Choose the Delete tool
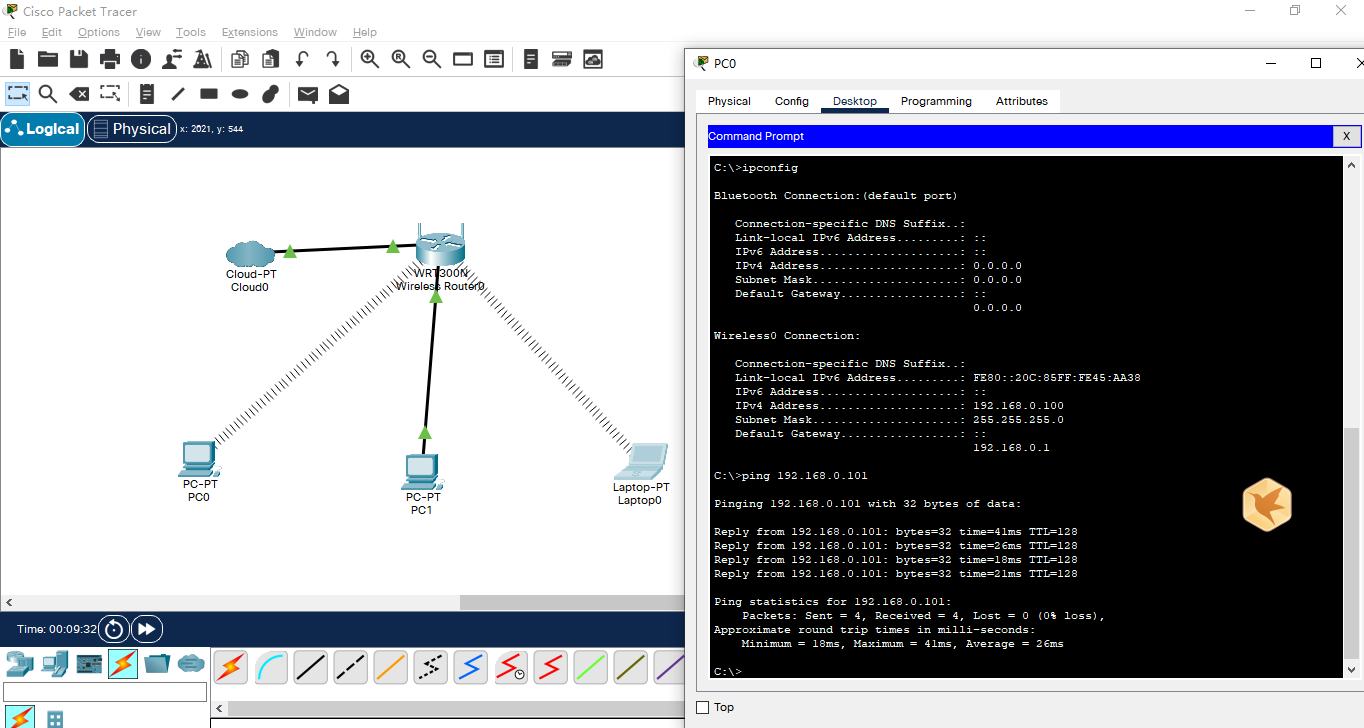Viewport: 1364px width, 728px height. point(79,94)
